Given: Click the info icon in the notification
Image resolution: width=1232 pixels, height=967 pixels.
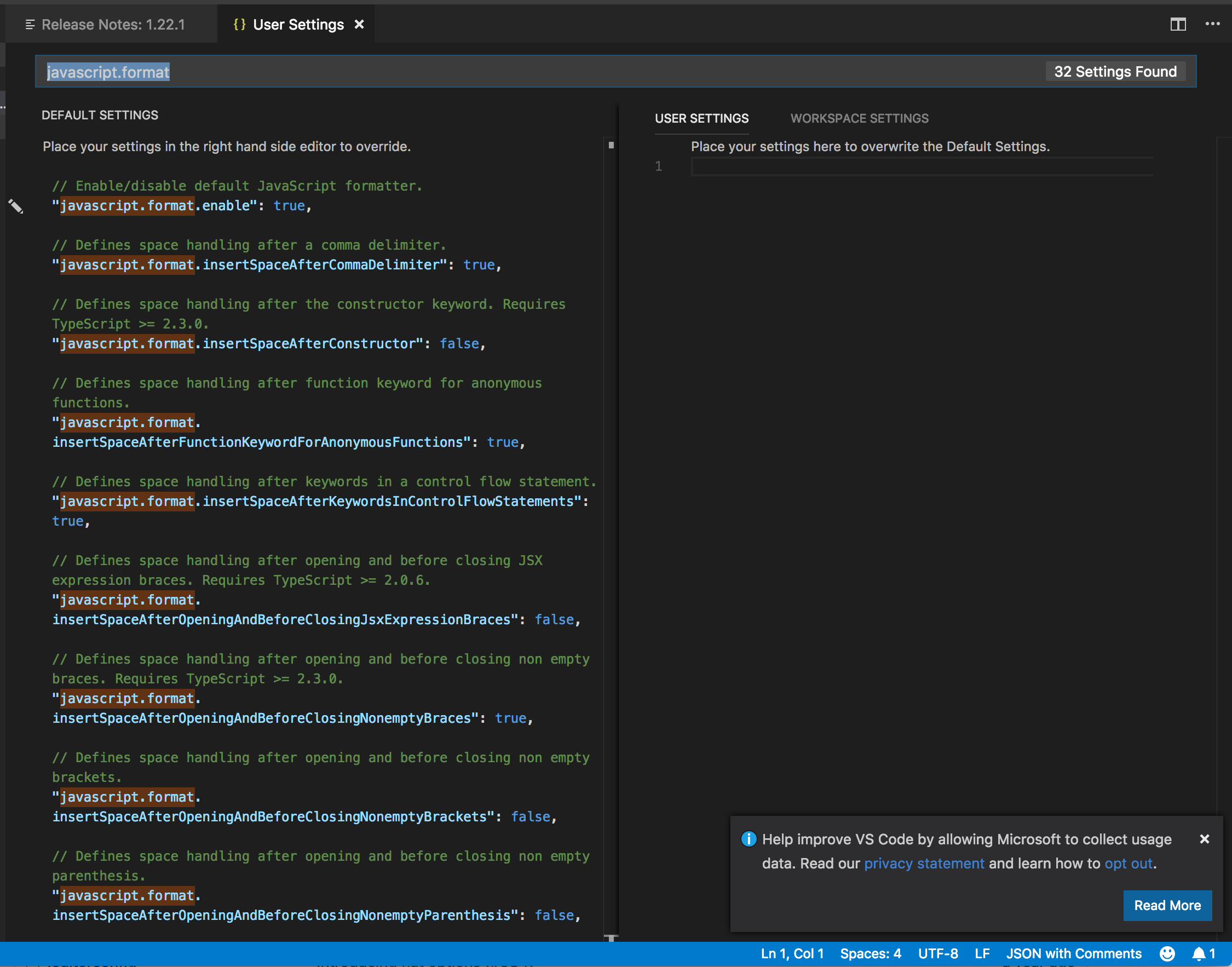Looking at the screenshot, I should 749,839.
